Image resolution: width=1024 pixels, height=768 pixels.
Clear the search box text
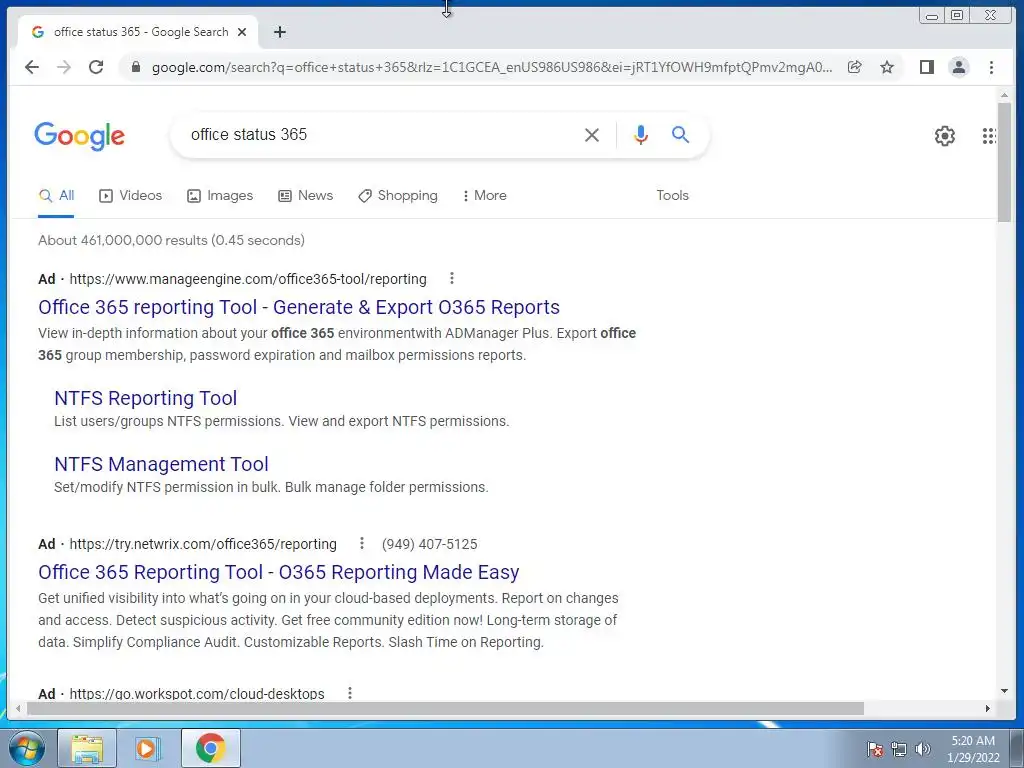click(592, 135)
